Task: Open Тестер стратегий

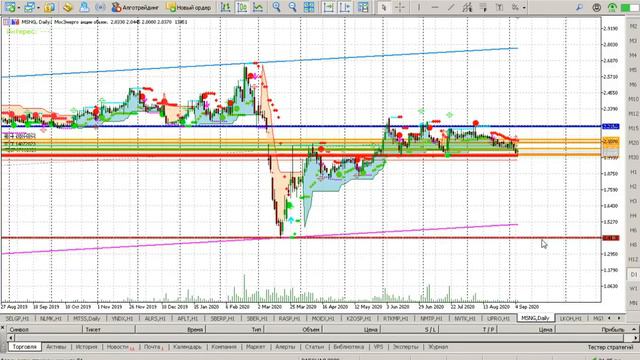Action: click(610, 347)
